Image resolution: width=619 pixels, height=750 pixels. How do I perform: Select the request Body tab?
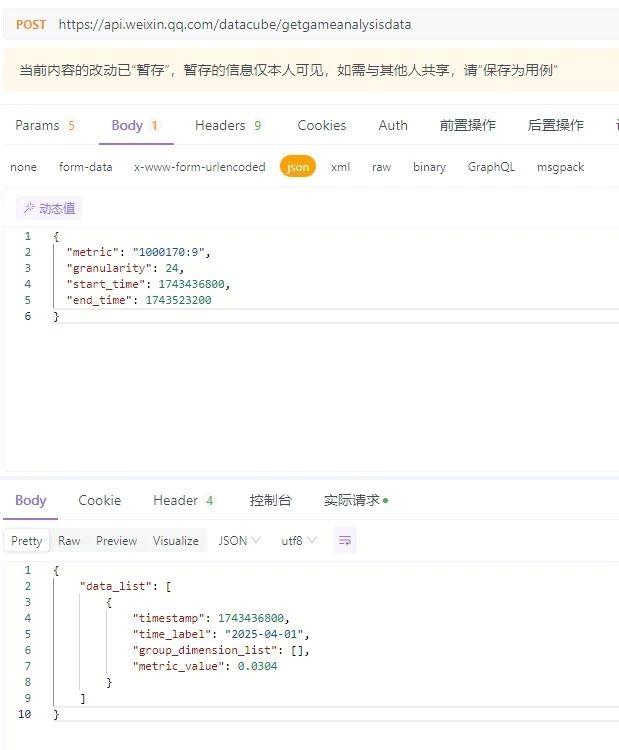pos(136,125)
